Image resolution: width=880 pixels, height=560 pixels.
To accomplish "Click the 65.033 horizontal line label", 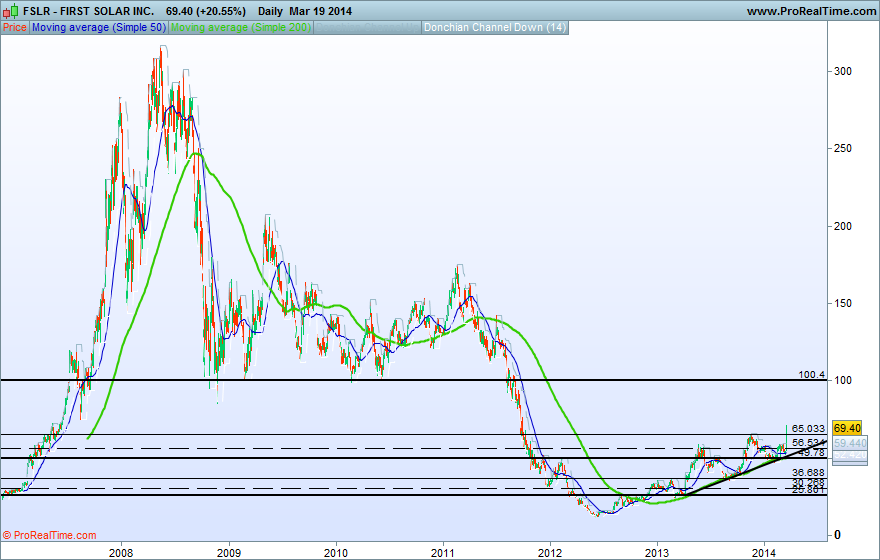I will (808, 429).
